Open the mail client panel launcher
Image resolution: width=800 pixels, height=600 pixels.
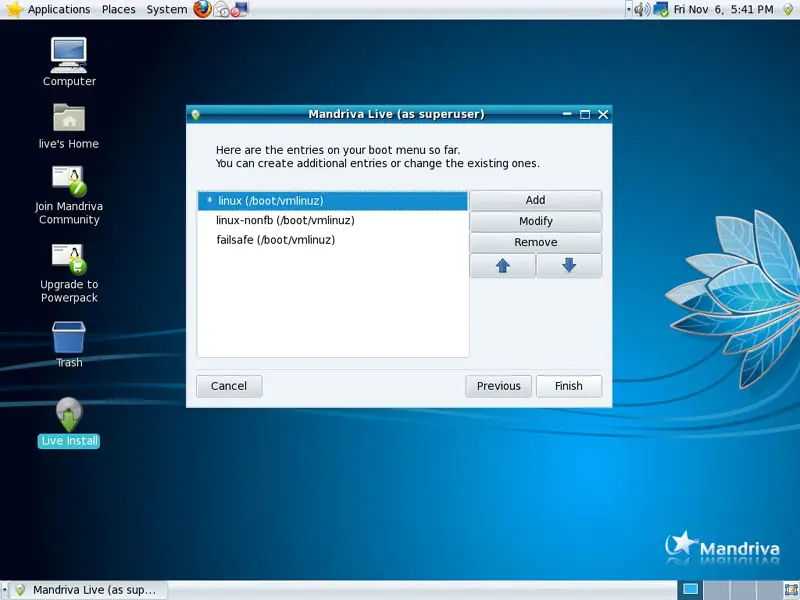point(220,9)
